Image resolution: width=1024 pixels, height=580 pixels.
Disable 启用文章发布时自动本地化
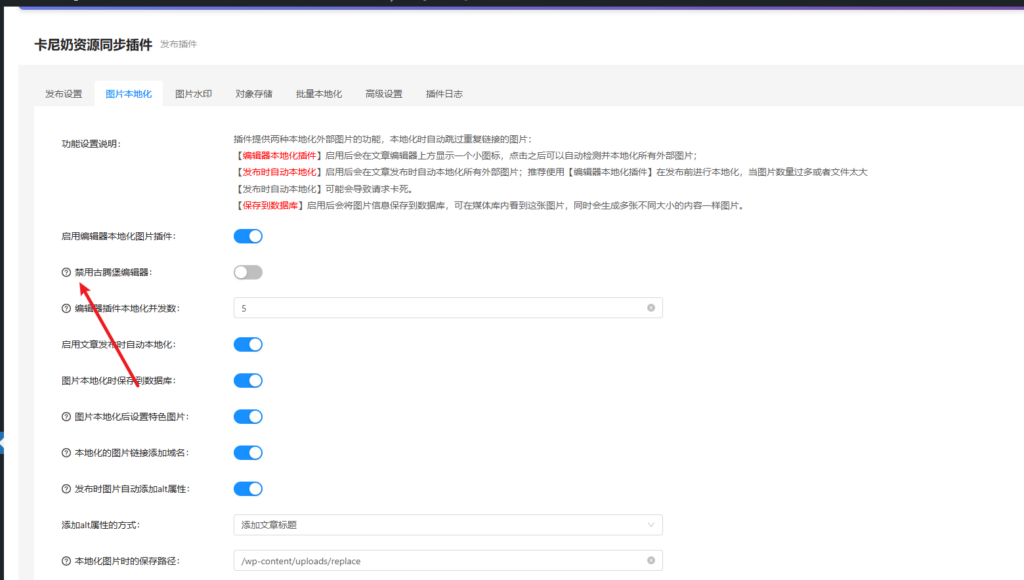tap(247, 344)
